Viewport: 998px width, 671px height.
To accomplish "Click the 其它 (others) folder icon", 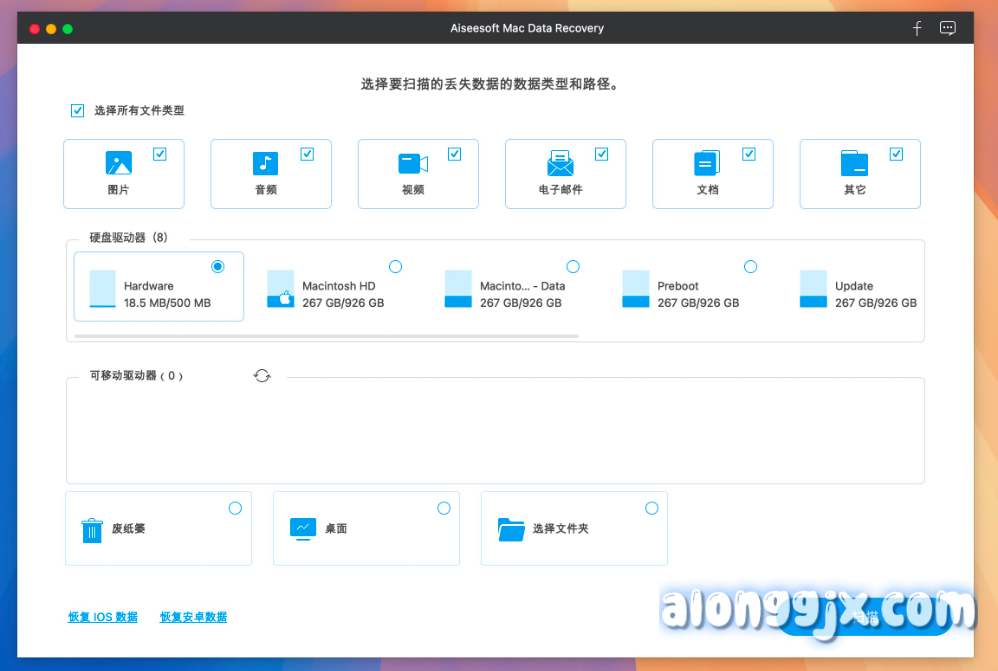I will pos(854,163).
